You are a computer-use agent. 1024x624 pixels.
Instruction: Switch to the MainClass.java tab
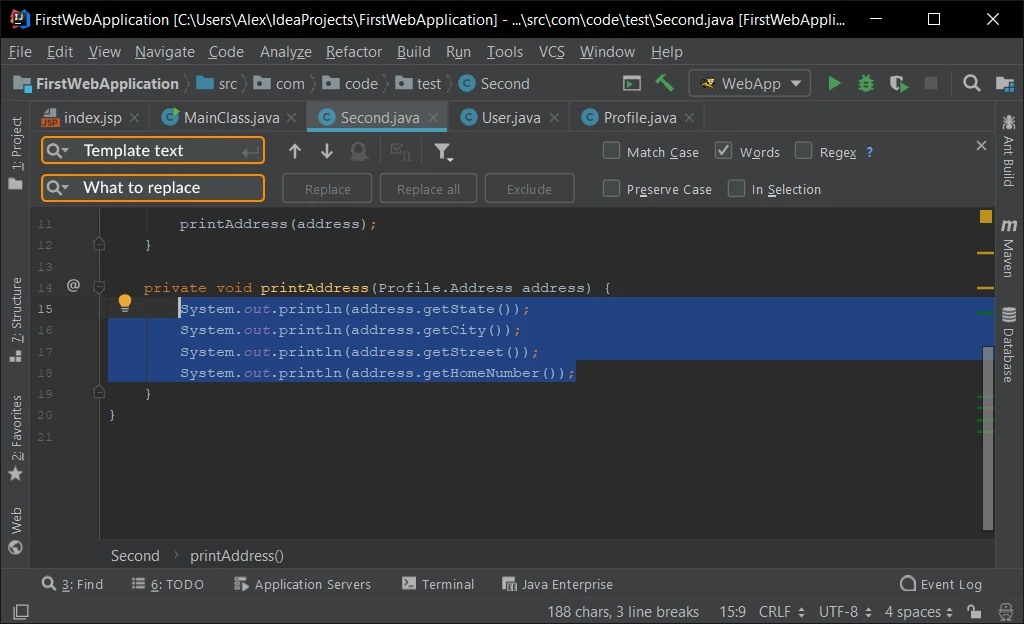(x=231, y=118)
